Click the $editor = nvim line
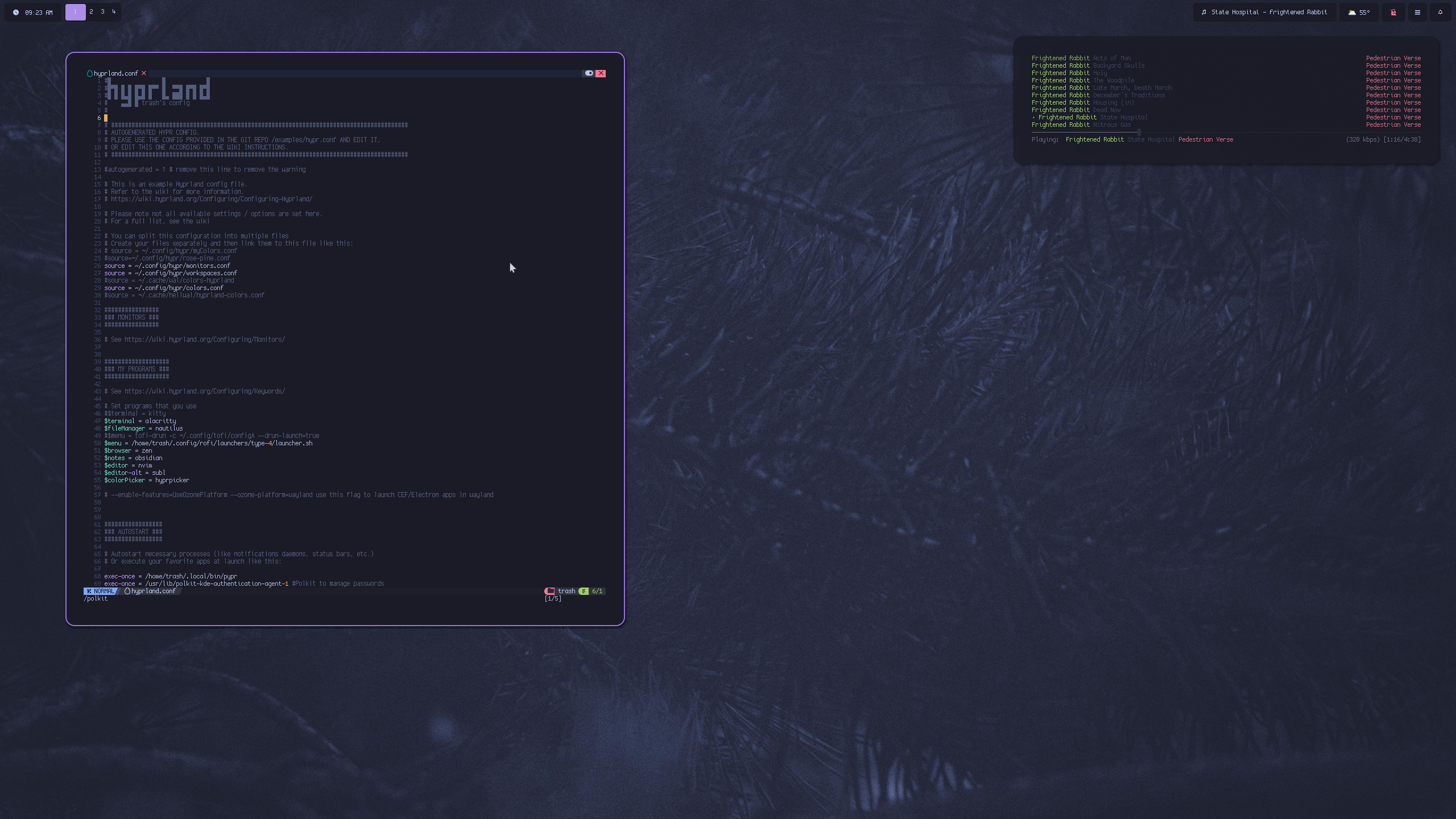Image resolution: width=1456 pixels, height=819 pixels. click(x=128, y=465)
